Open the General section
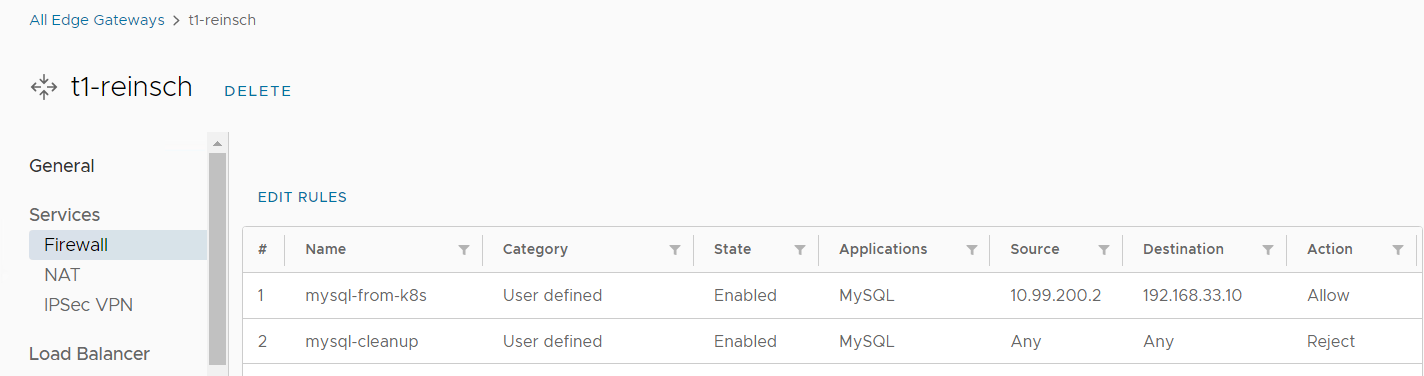The height and width of the screenshot is (376, 1424). (x=62, y=166)
